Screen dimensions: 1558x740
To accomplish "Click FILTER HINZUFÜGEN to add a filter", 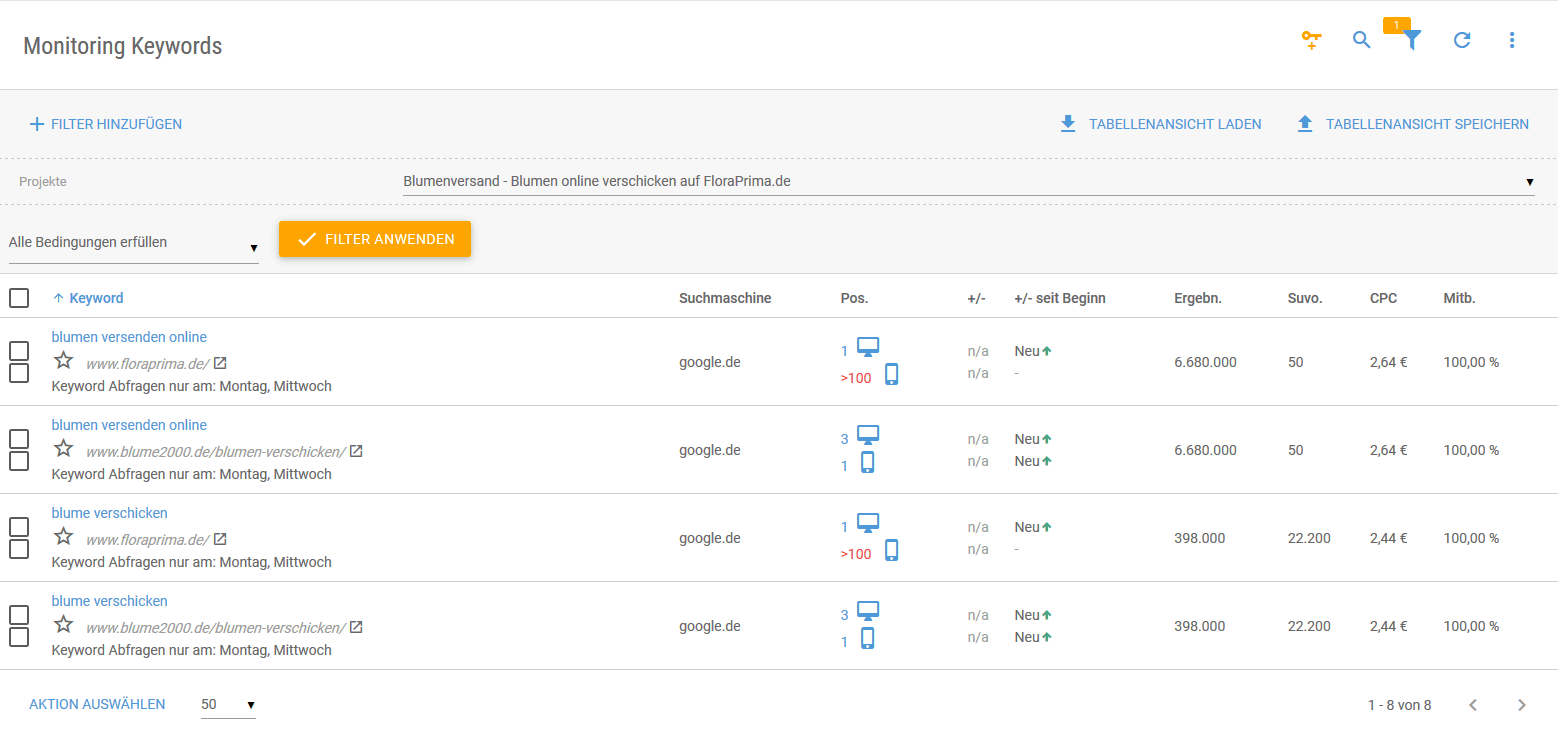I will pyautogui.click(x=105, y=123).
